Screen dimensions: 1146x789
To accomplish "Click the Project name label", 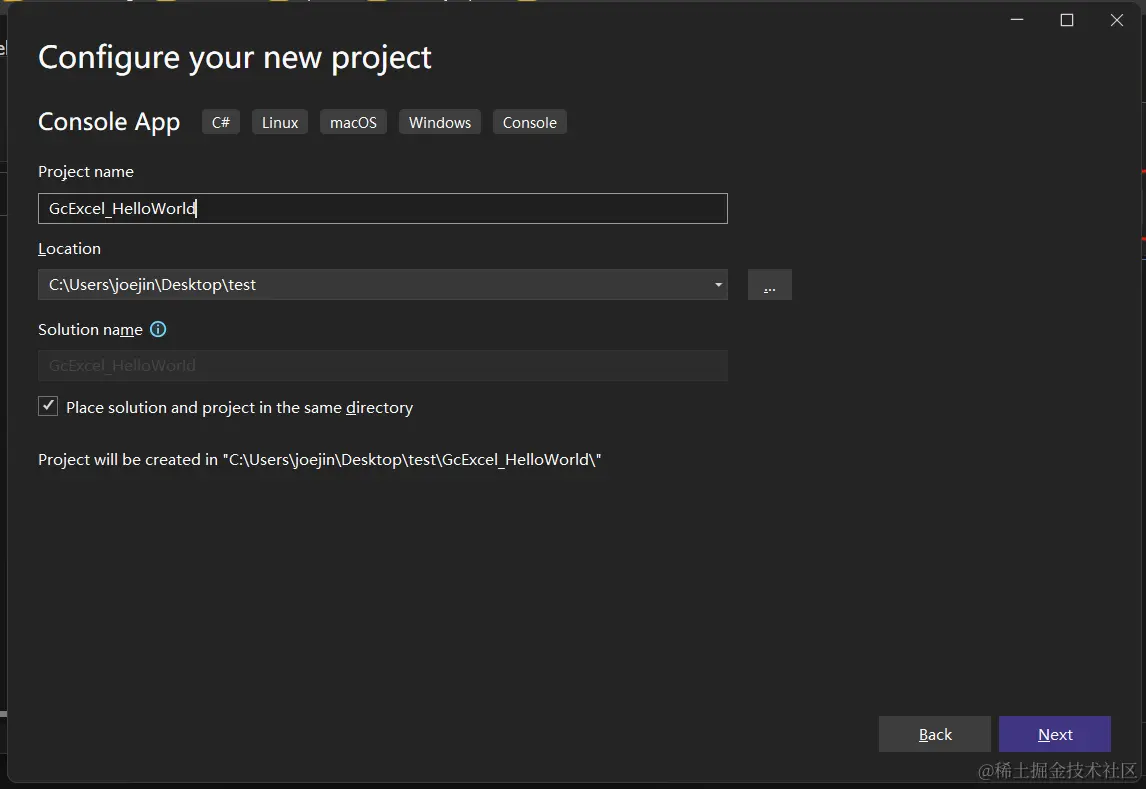I will [86, 172].
